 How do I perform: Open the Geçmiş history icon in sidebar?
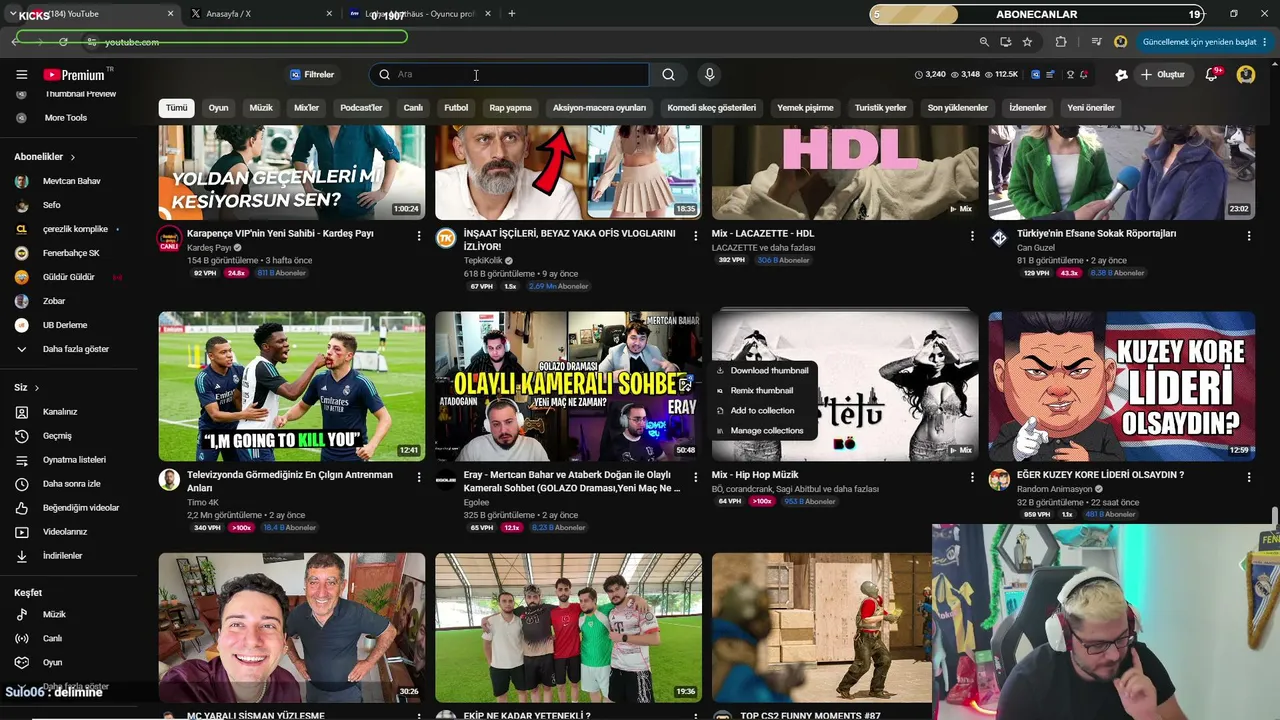(21, 436)
